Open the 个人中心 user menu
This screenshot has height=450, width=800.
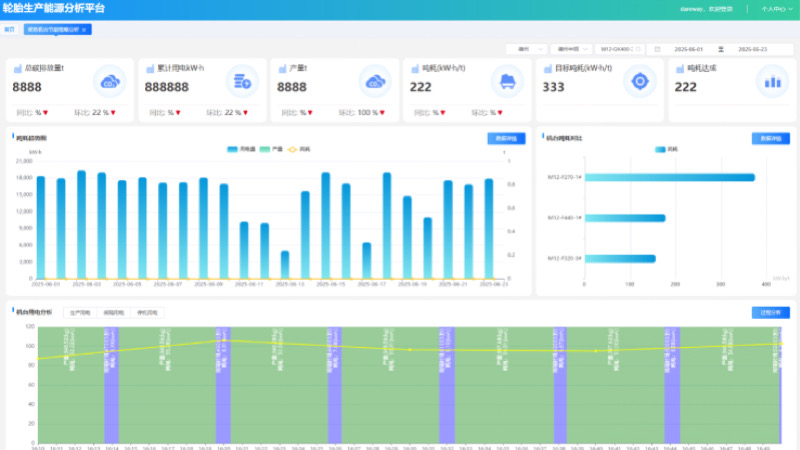tap(774, 8)
